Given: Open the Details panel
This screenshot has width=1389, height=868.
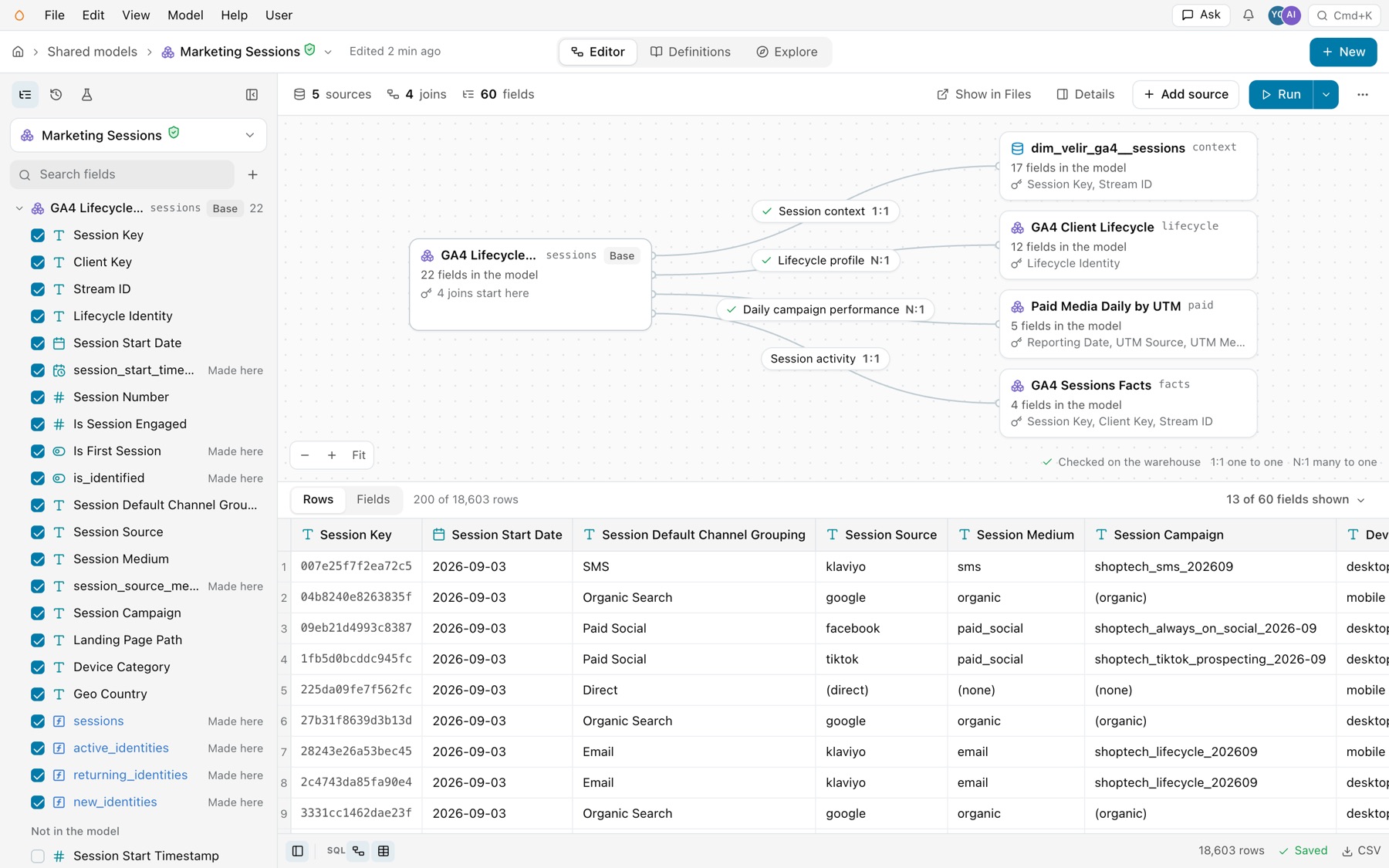Looking at the screenshot, I should pos(1086,94).
